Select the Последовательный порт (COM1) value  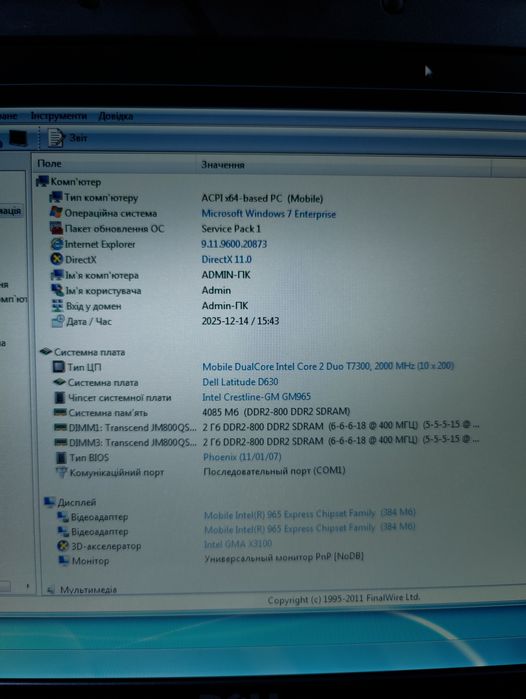coord(274,471)
